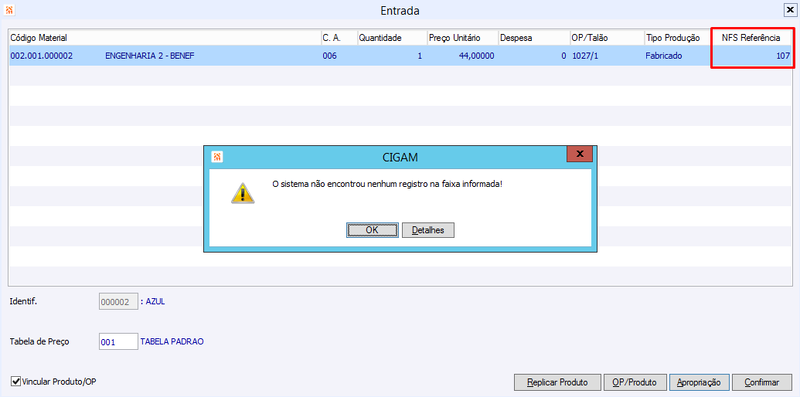This screenshot has width=800, height=397.
Task: Click the OP/Talão cell 1027/1
Action: [585, 56]
